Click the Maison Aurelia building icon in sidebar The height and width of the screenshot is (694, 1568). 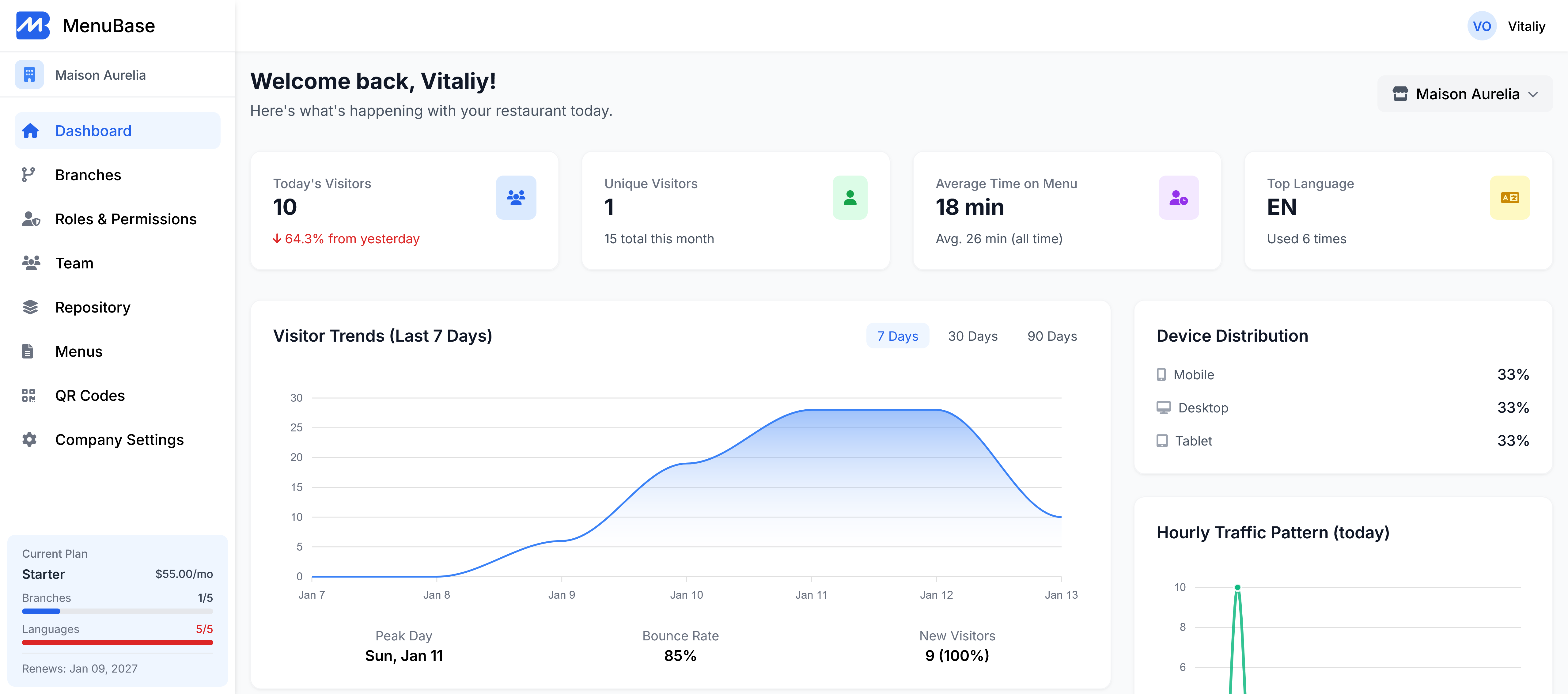tap(29, 75)
